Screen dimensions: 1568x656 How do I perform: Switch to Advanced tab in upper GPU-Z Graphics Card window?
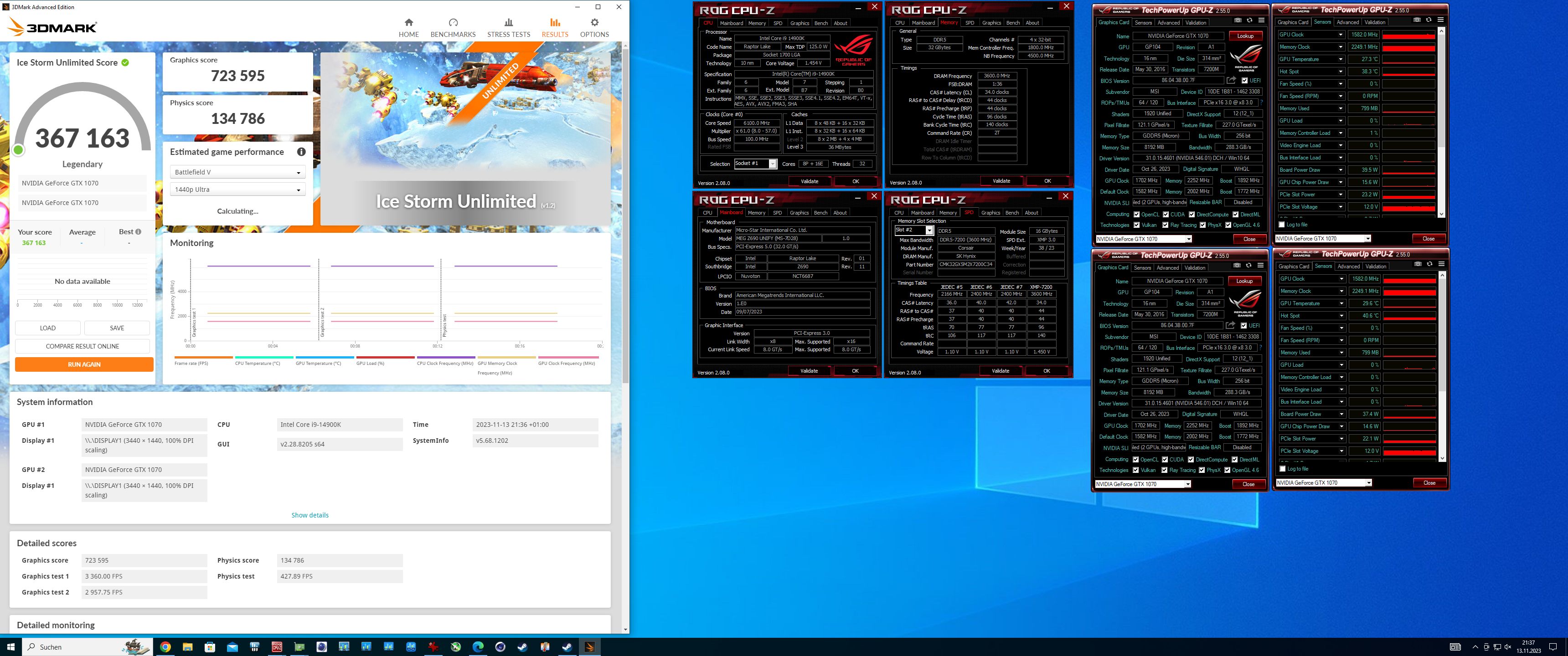coord(1169,22)
